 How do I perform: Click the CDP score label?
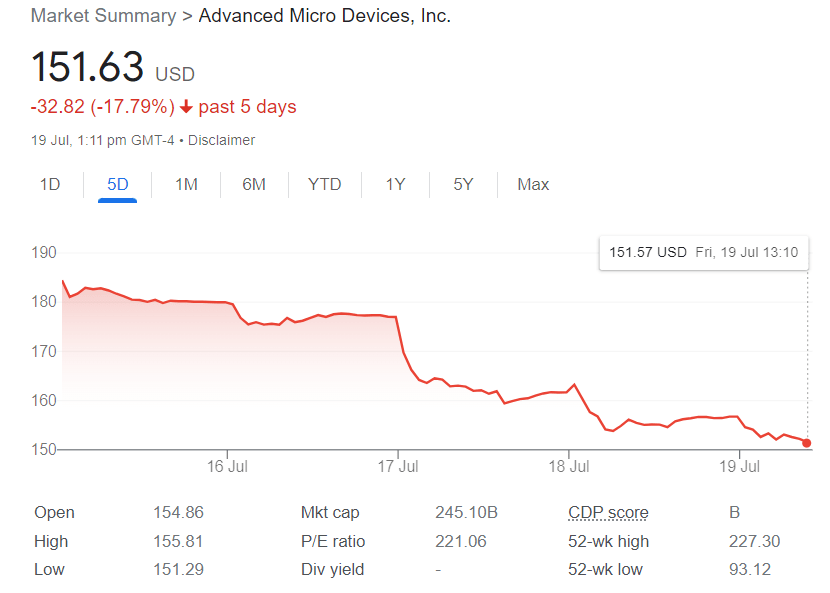click(x=608, y=513)
